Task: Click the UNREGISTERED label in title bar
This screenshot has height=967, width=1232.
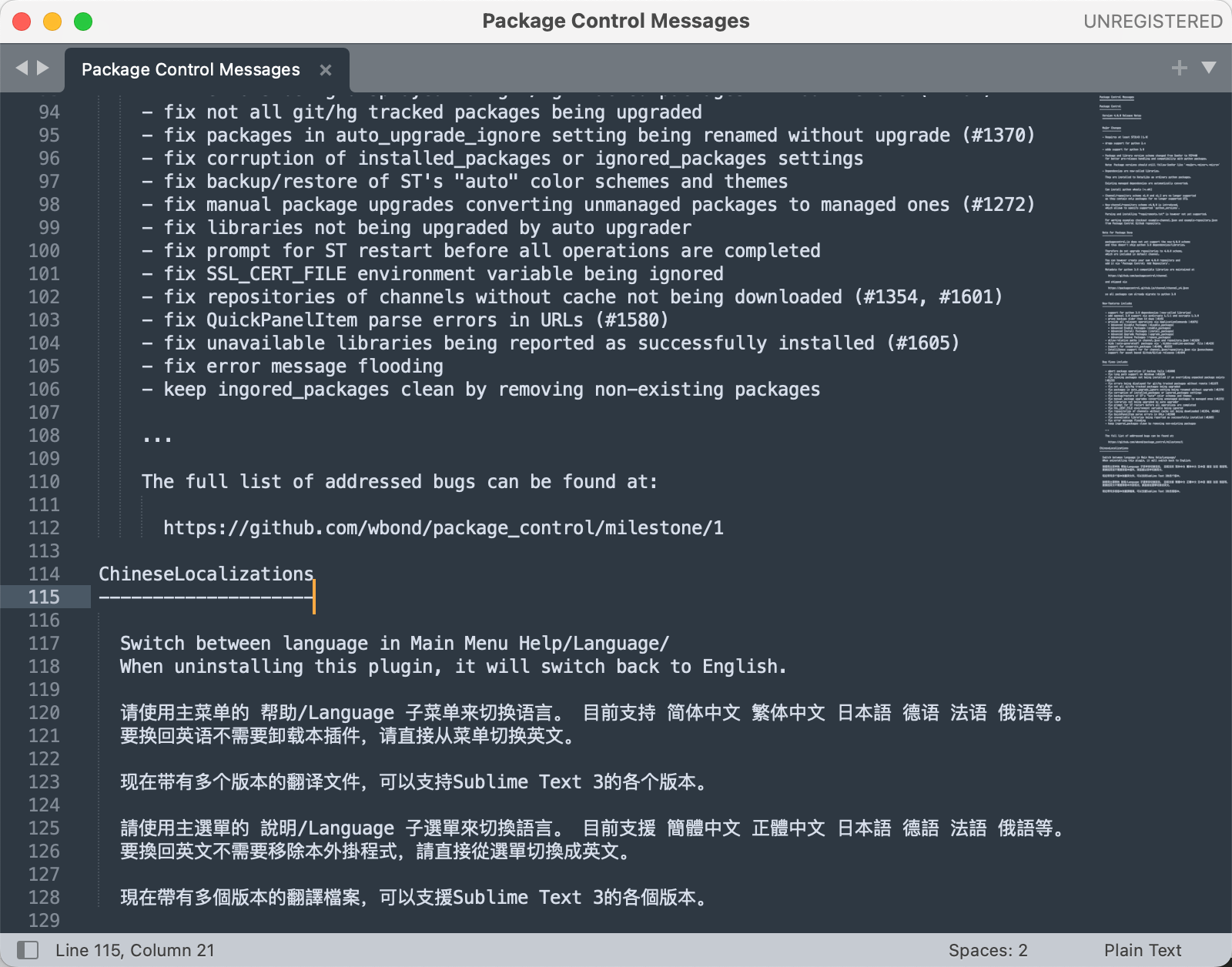Action: pos(1153,22)
